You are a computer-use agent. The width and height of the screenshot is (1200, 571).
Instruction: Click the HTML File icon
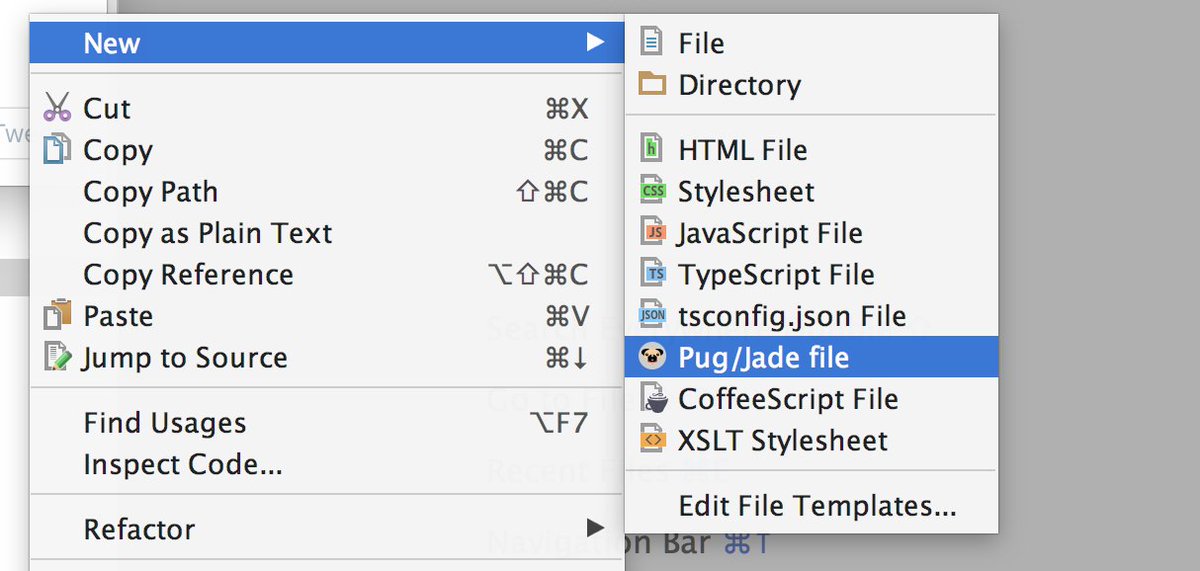[x=652, y=150]
